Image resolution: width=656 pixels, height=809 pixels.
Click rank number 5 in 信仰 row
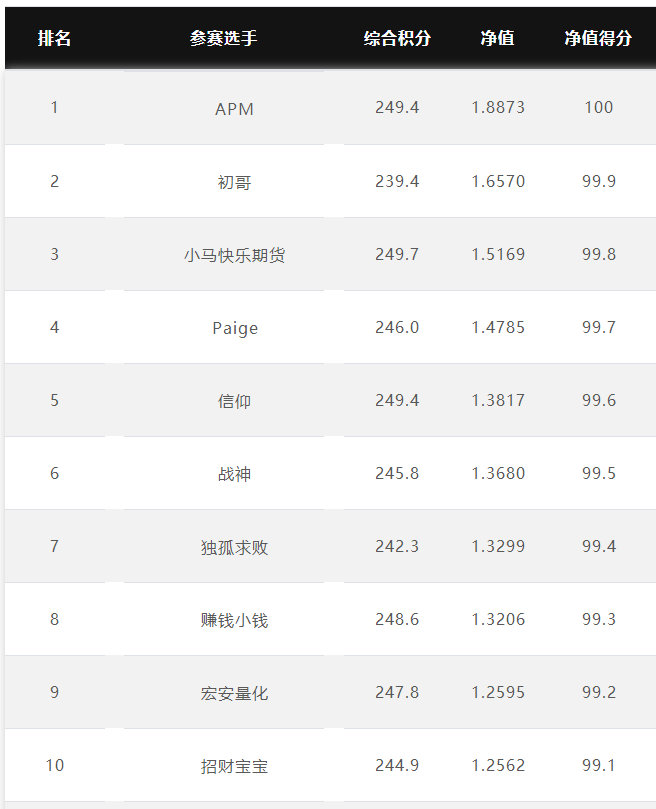pyautogui.click(x=54, y=400)
